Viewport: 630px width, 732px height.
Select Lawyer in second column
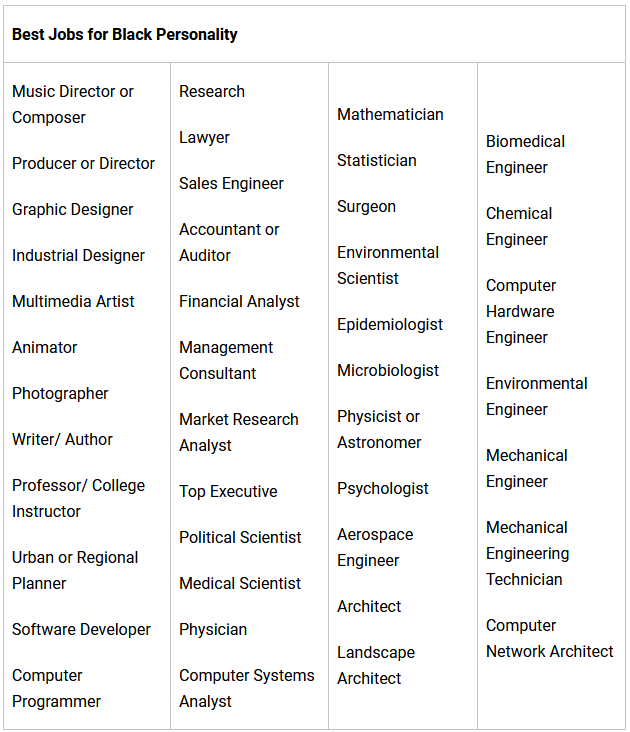[x=204, y=137]
